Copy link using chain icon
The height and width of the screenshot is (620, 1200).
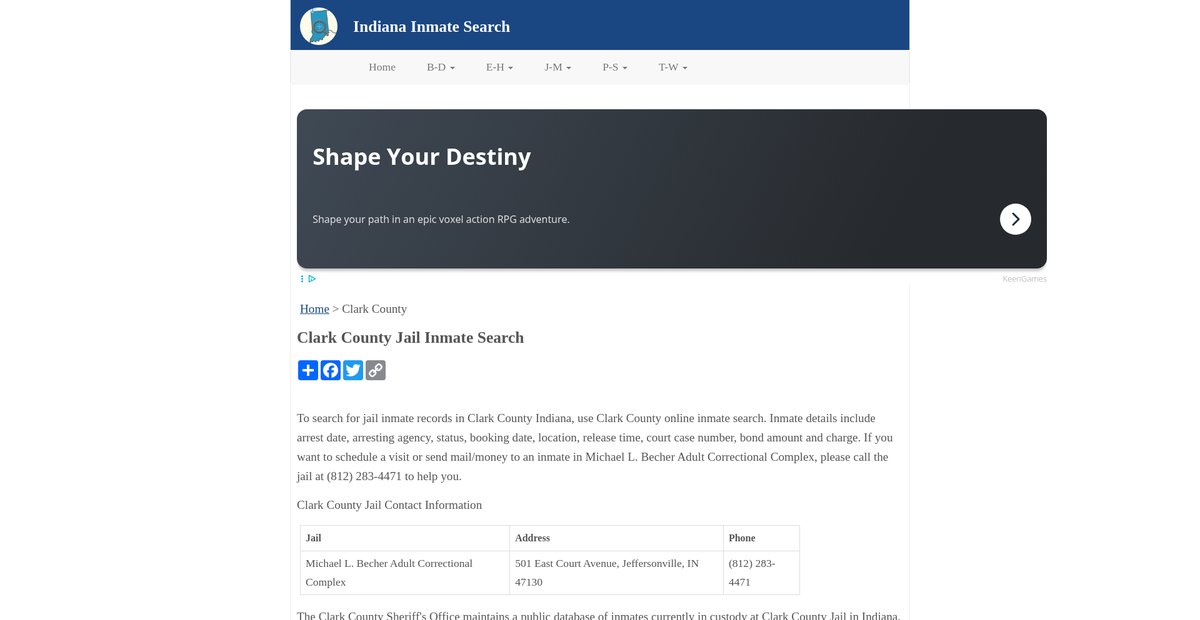click(375, 370)
